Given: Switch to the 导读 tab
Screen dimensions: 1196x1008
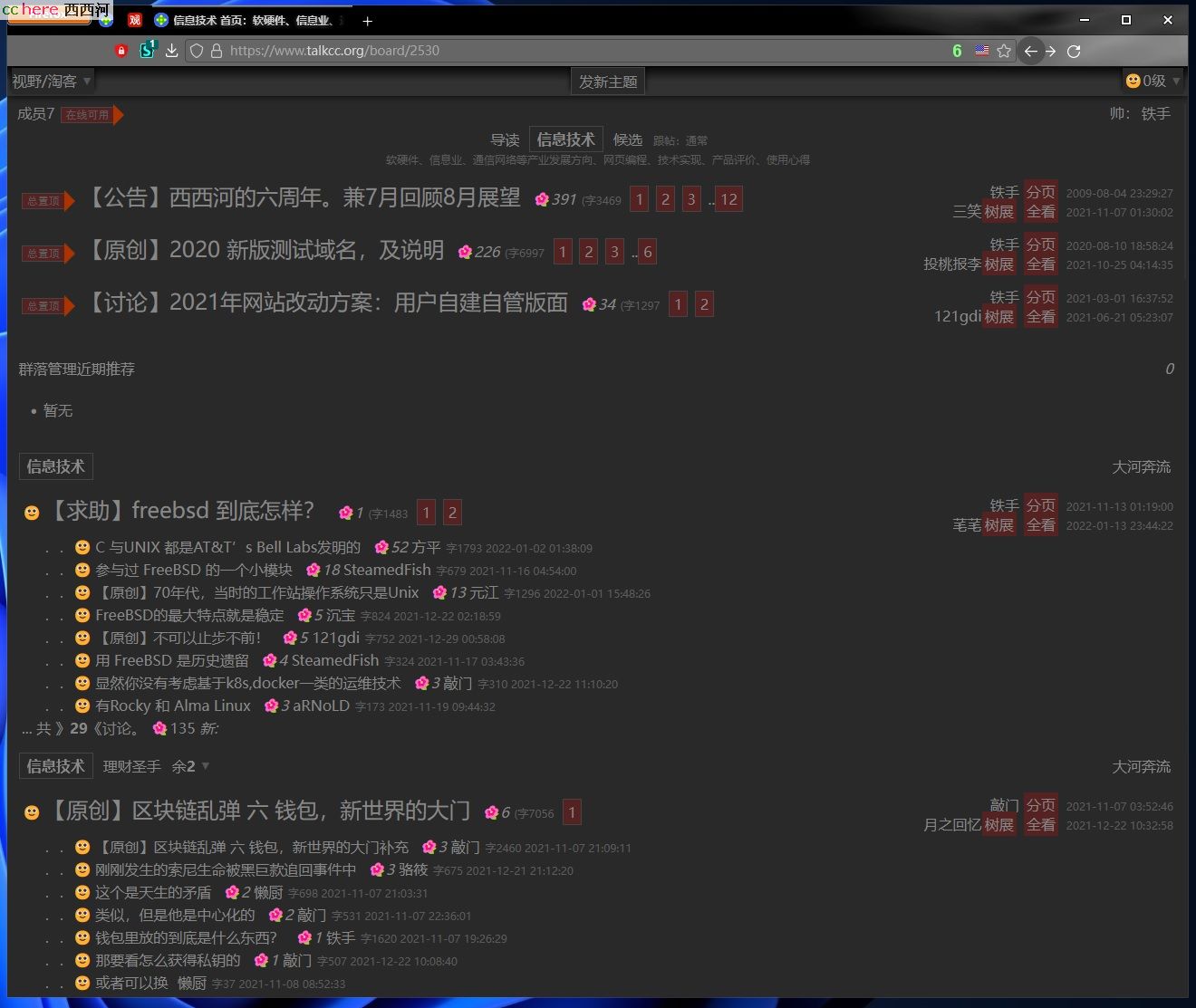Looking at the screenshot, I should pyautogui.click(x=505, y=139).
